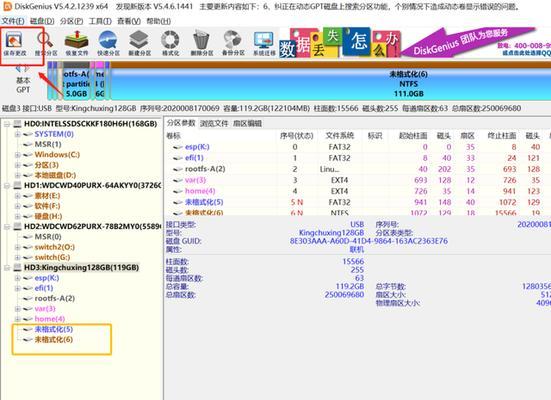Click the partition icon beside rootfs-A(2) in table
This screenshot has height=400, width=551.
coord(177,169)
